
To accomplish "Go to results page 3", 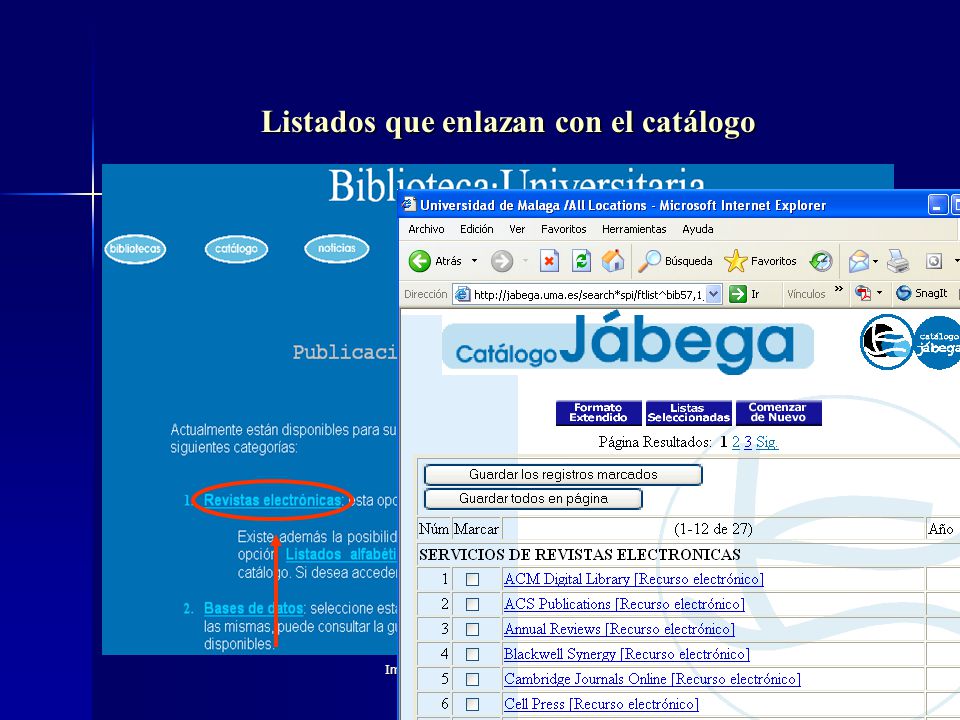I will pyautogui.click(x=748, y=442).
